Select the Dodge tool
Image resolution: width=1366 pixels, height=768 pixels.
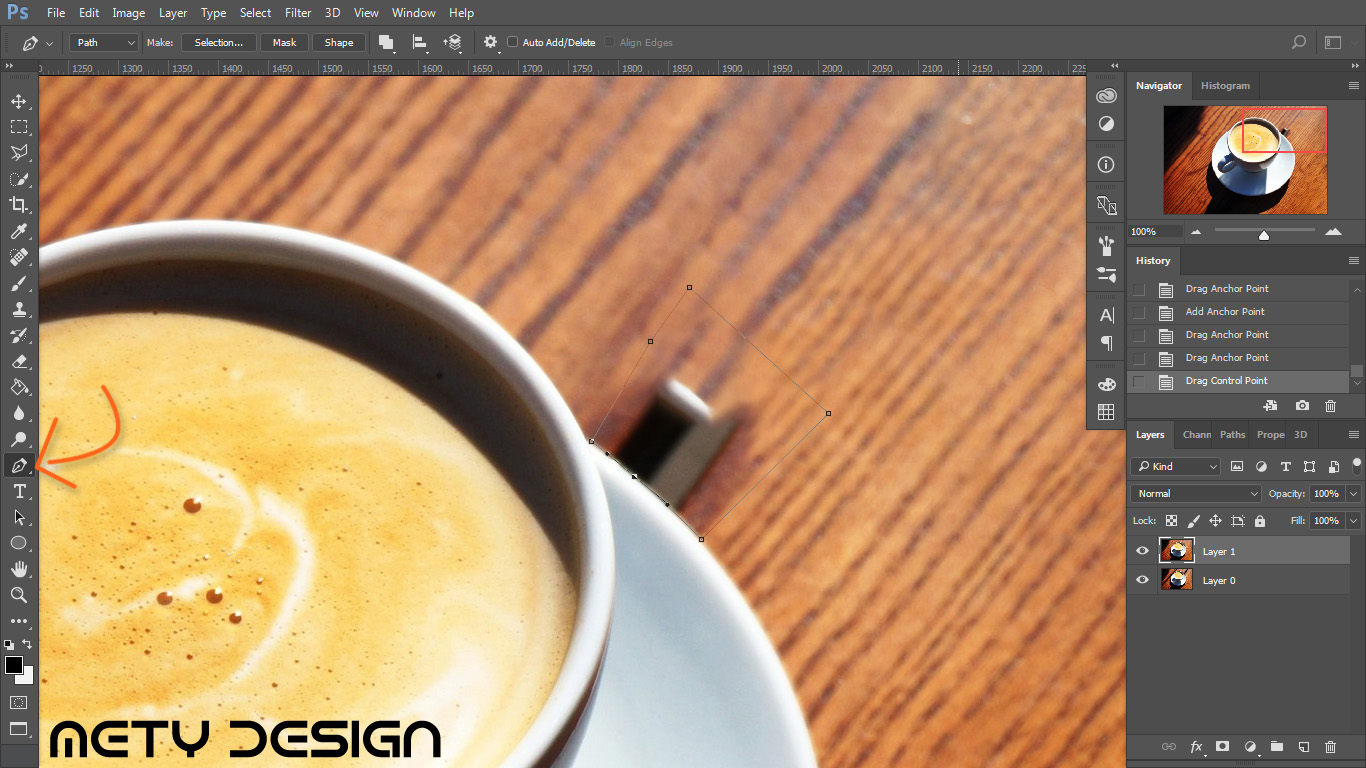pos(19,439)
